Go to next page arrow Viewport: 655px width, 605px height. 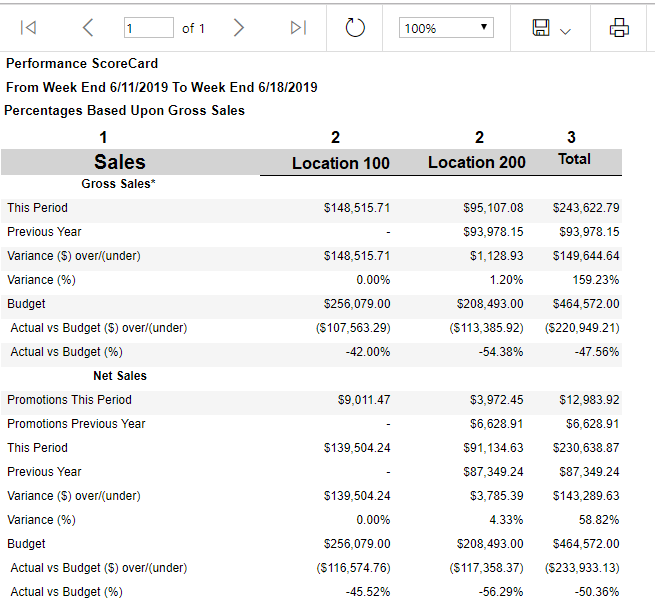click(238, 28)
